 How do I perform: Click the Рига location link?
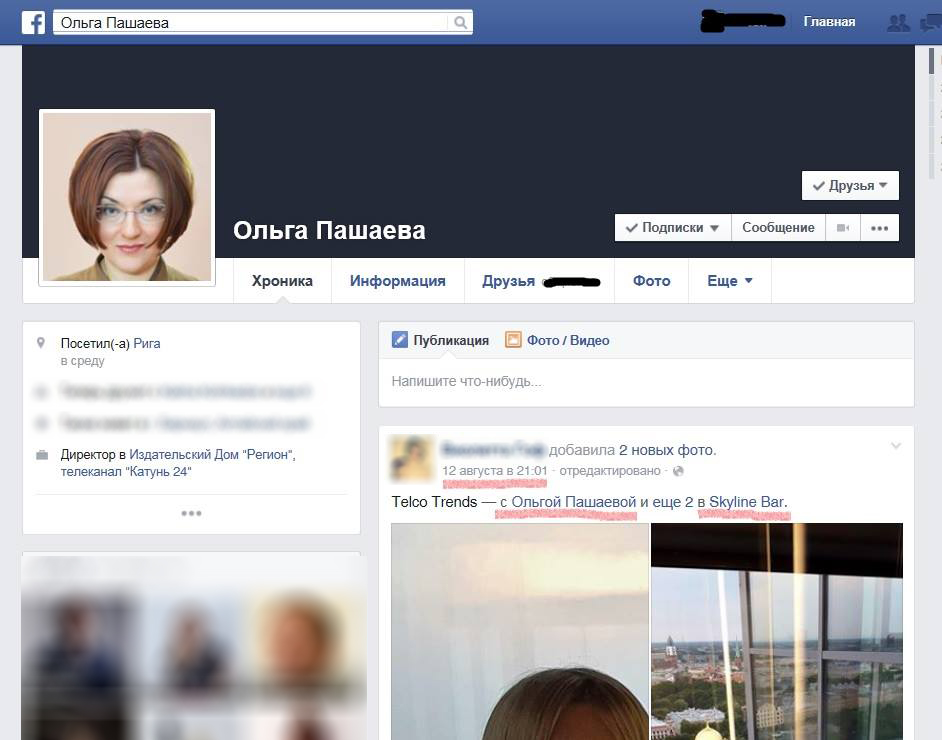click(147, 343)
